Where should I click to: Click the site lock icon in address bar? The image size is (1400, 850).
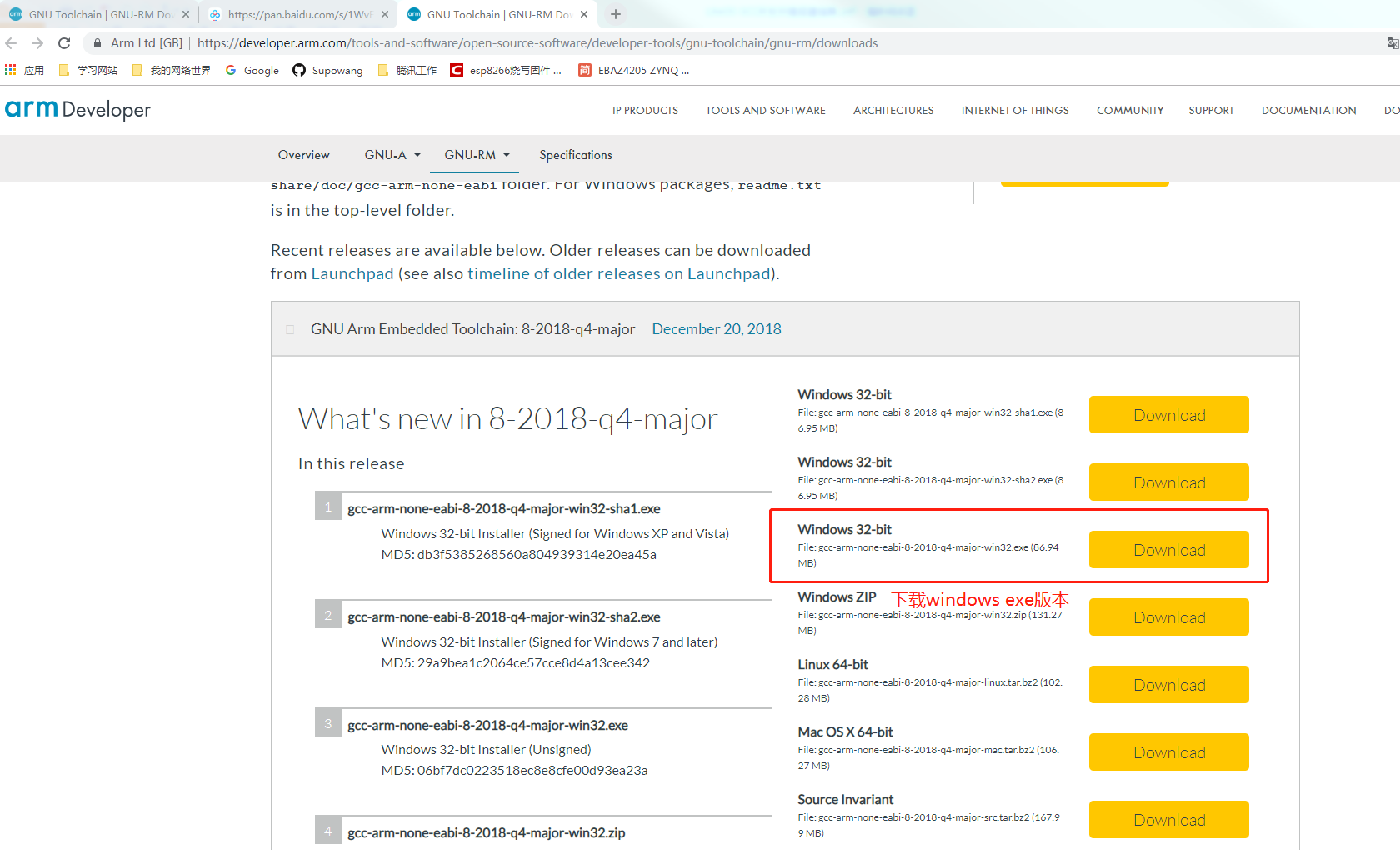pos(97,43)
